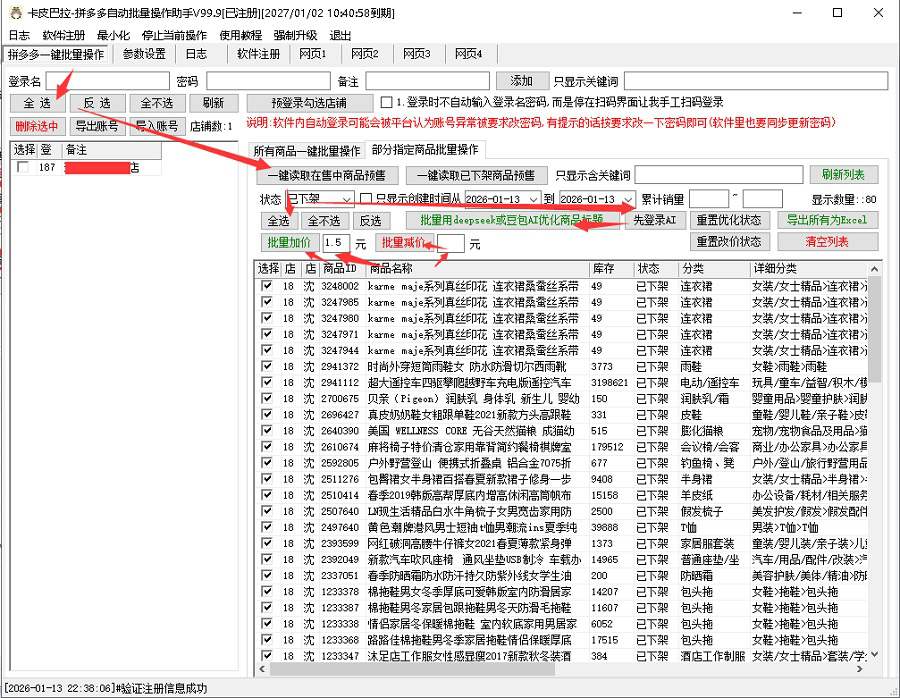
Task: Click the product list vertical scrollbar
Action: pyautogui.click(x=873, y=460)
